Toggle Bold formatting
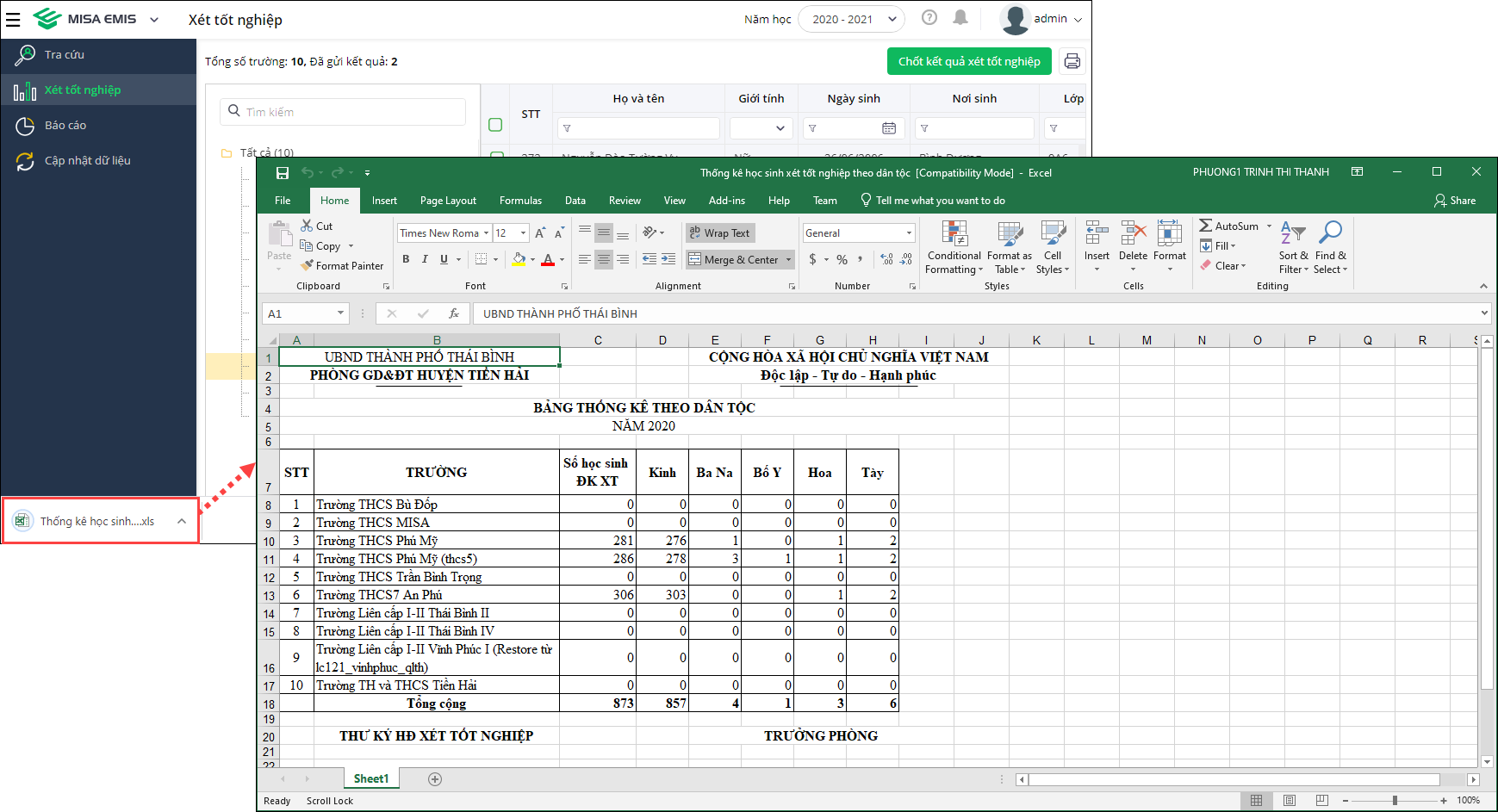Image resolution: width=1498 pixels, height=812 pixels. pyautogui.click(x=406, y=259)
